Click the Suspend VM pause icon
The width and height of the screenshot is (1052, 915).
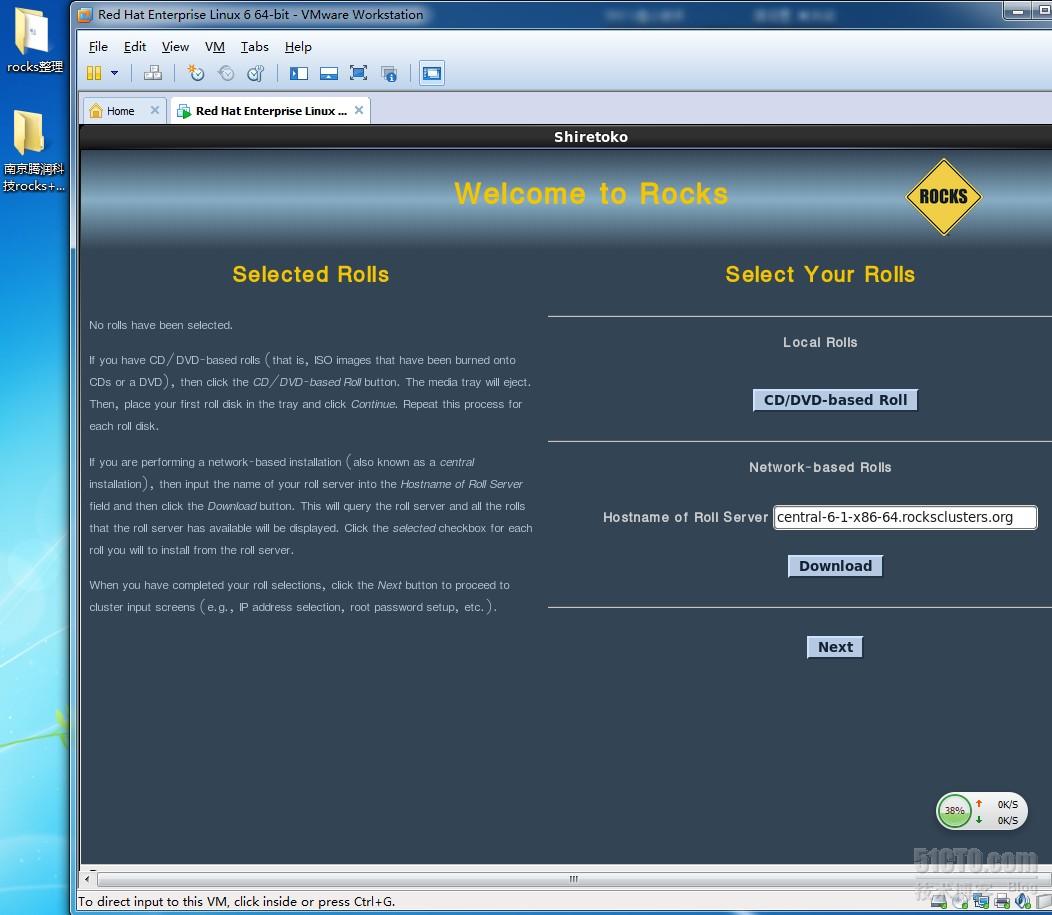94,73
